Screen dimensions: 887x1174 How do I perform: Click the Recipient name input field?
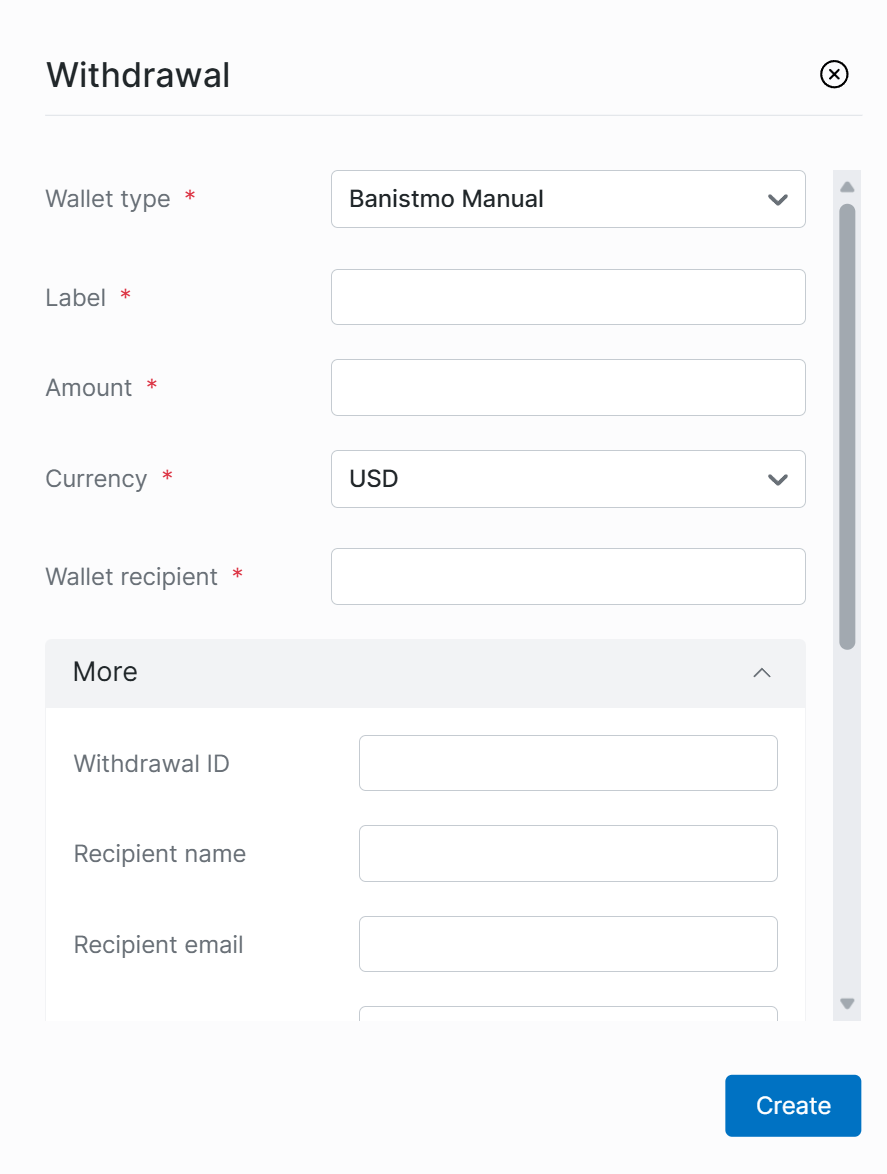[x=568, y=853]
